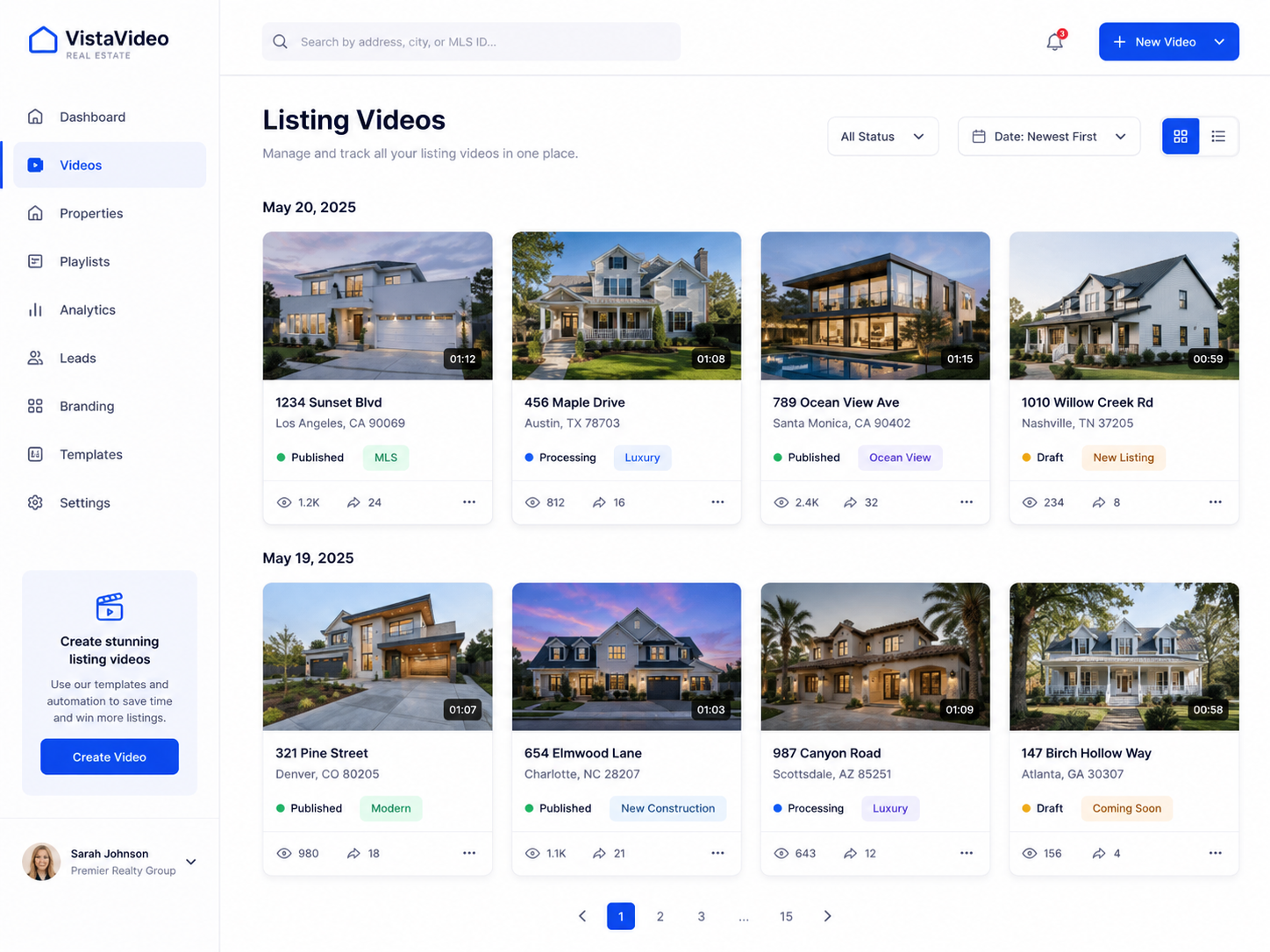Click views eye icon on 987 Canyon Road
Screen dimensions: 1270x952
(781, 853)
